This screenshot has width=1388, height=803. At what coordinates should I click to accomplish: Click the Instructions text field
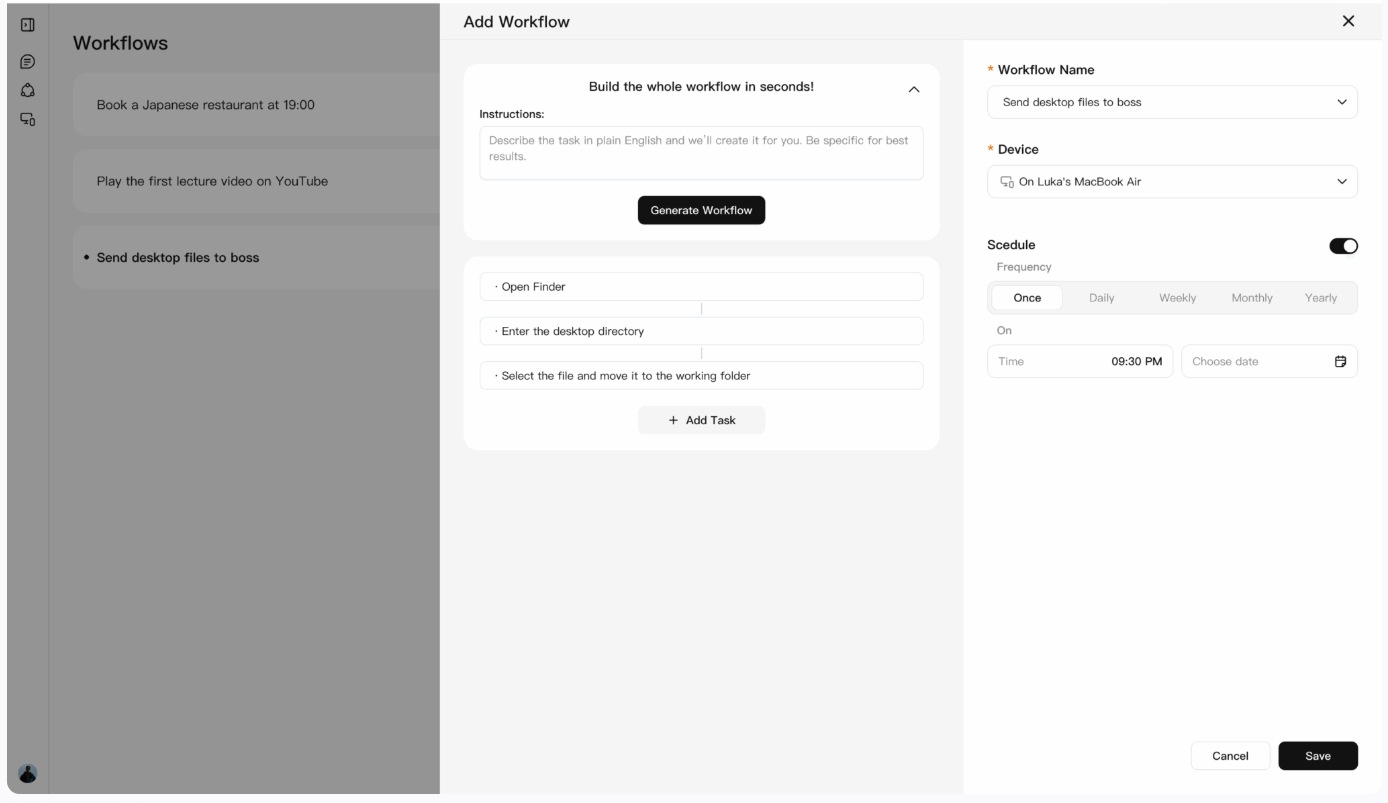701,153
